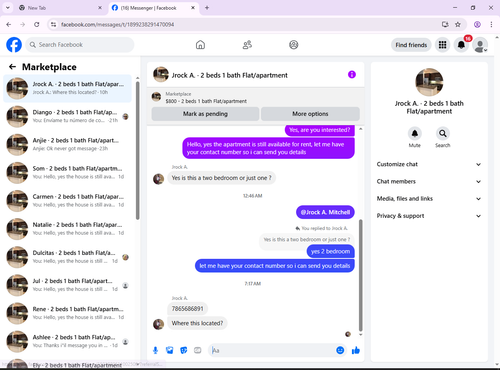Send a voice clip with microphone icon

tap(155, 350)
